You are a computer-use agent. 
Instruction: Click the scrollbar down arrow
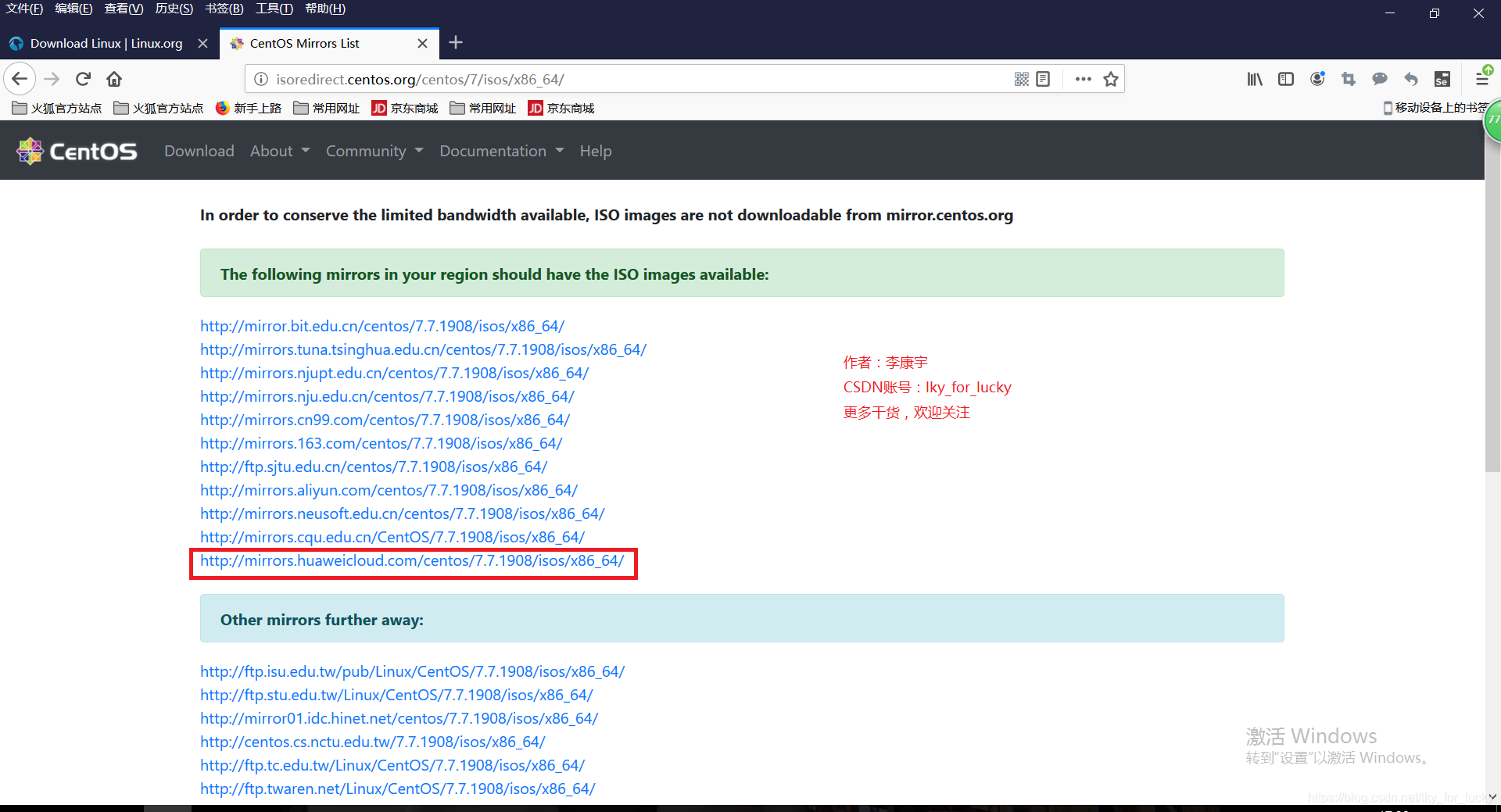[x=1492, y=797]
